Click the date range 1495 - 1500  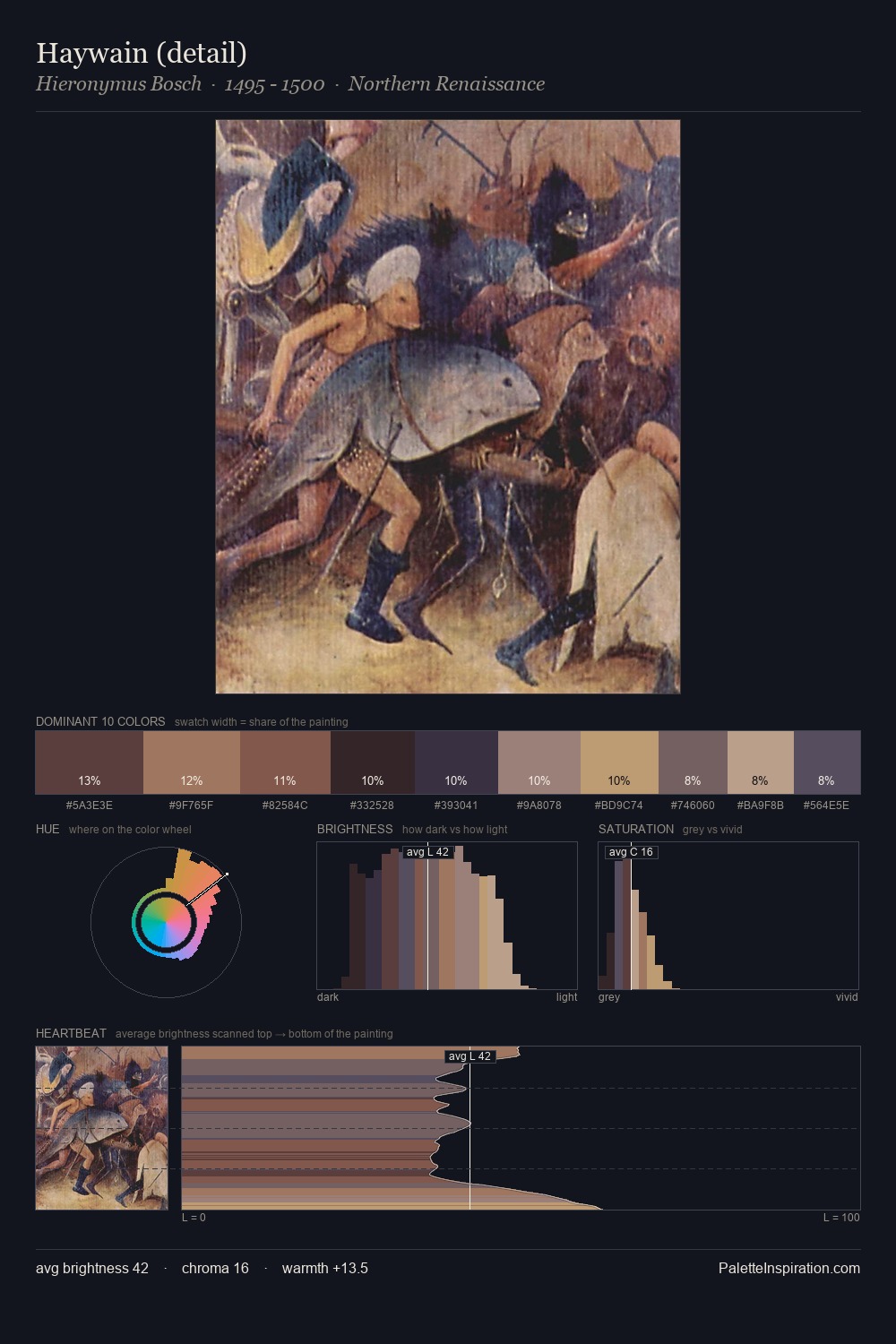pyautogui.click(x=274, y=84)
